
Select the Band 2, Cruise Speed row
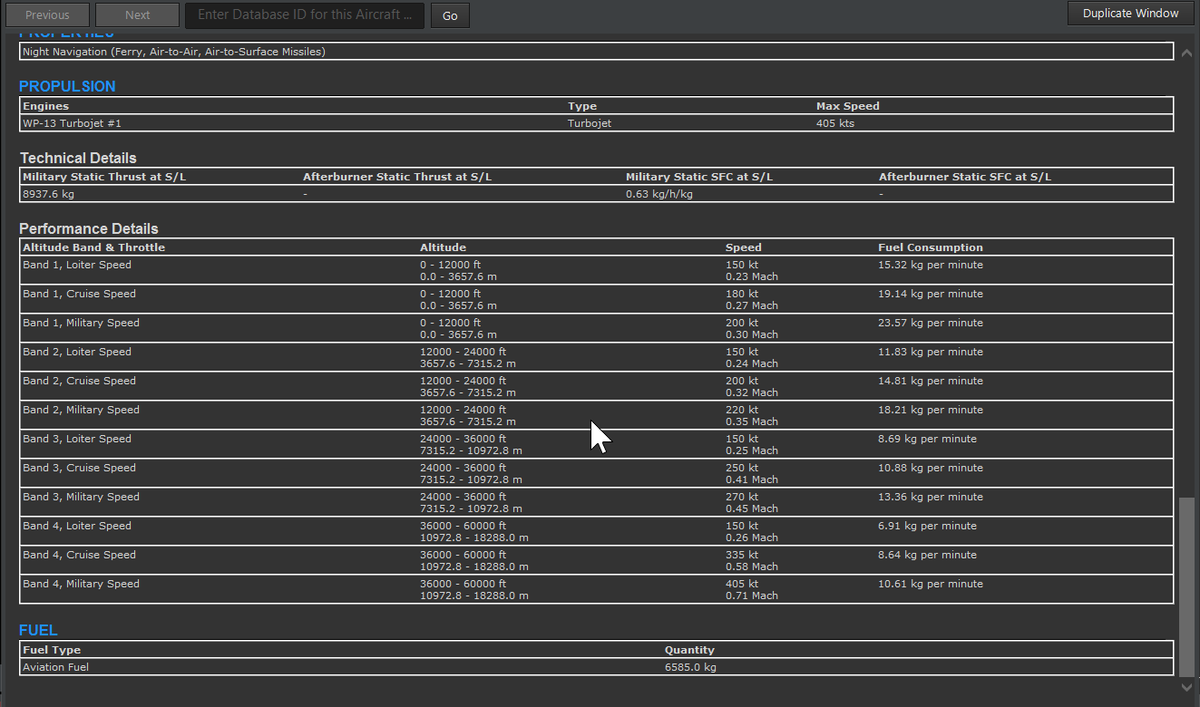click(596, 387)
